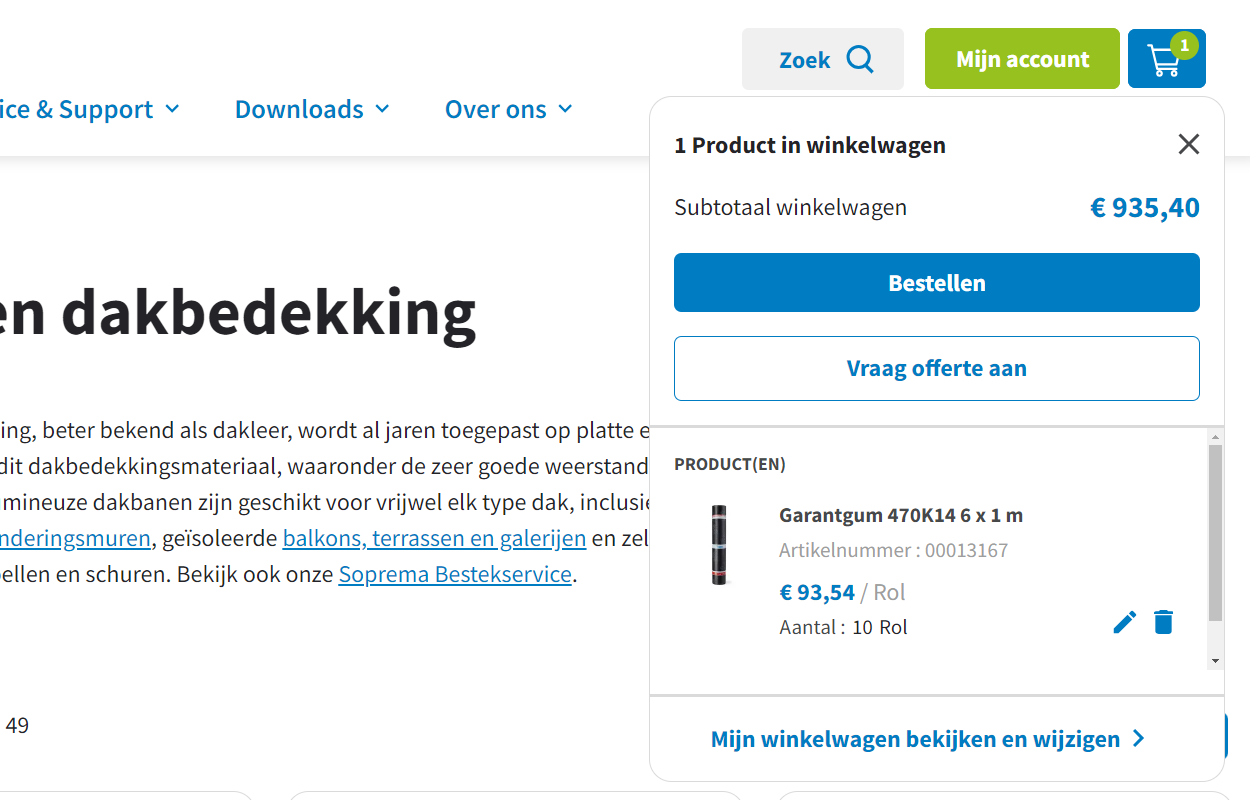This screenshot has height=800, width=1250.
Task: Expand the Over ons menu
Action: [509, 109]
